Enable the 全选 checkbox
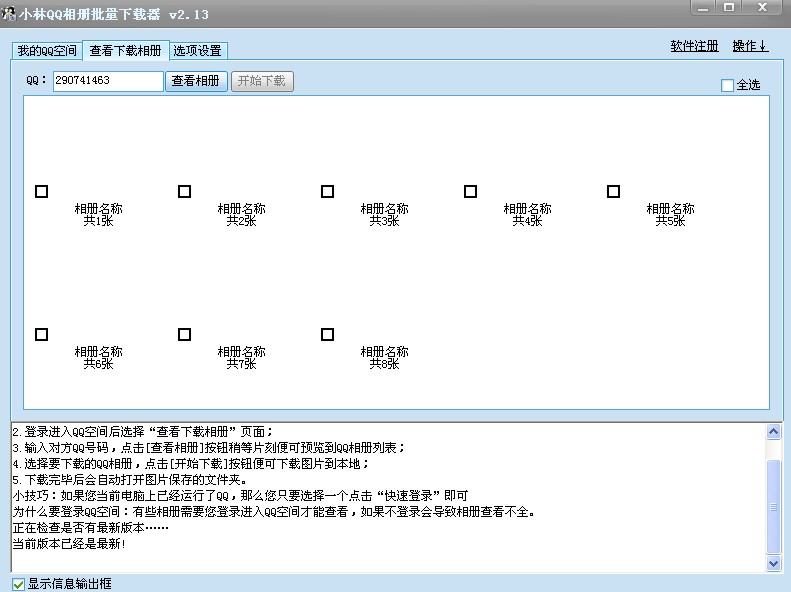Image resolution: width=791 pixels, height=592 pixels. 727,85
